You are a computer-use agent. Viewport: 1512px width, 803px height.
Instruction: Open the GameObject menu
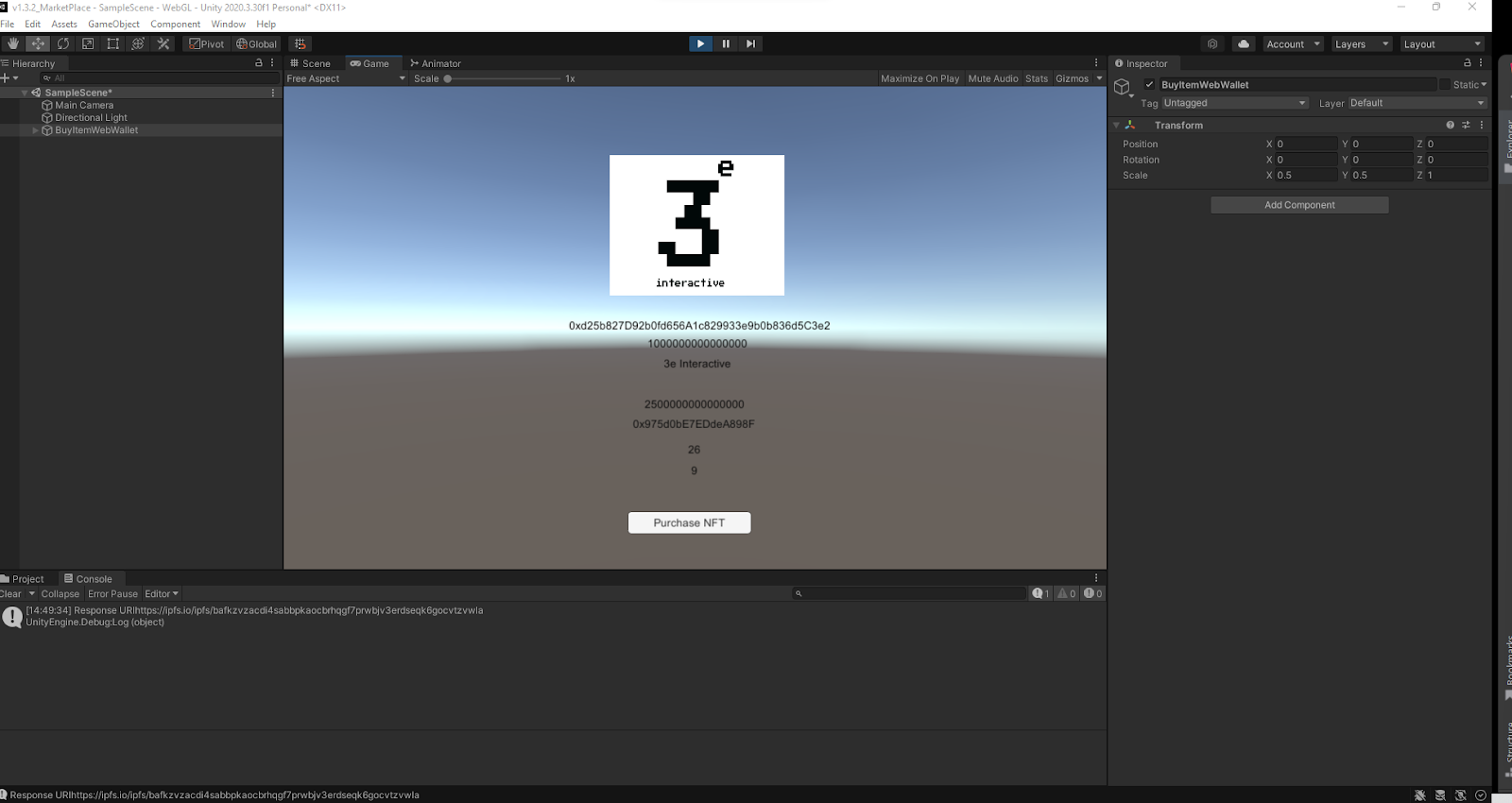(113, 24)
